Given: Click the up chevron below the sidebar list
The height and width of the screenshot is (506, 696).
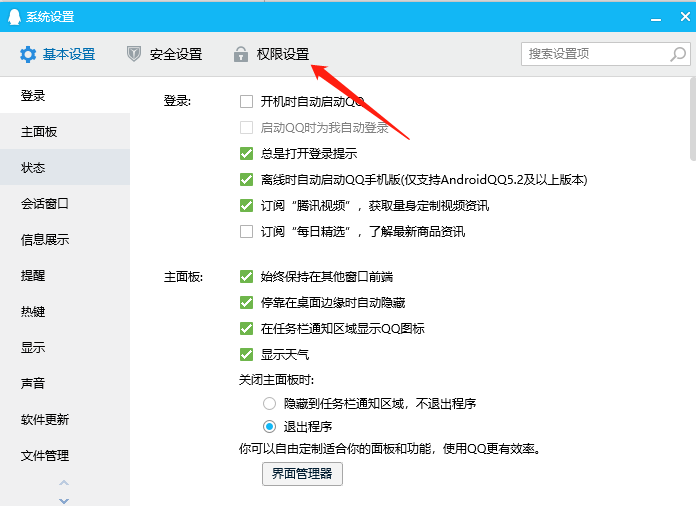Looking at the screenshot, I should click(64, 482).
